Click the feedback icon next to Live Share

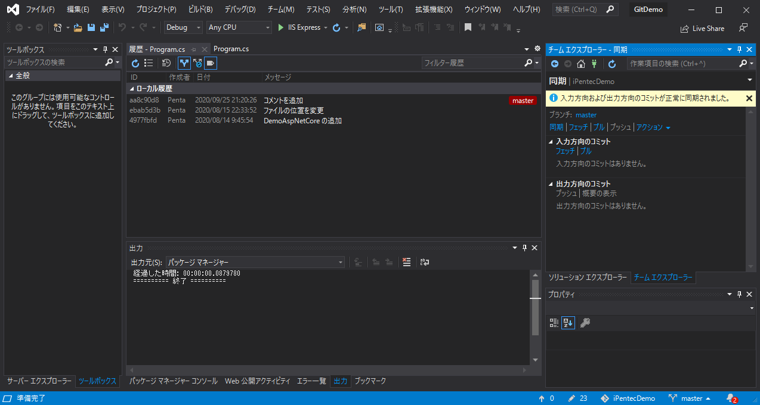[x=744, y=28]
